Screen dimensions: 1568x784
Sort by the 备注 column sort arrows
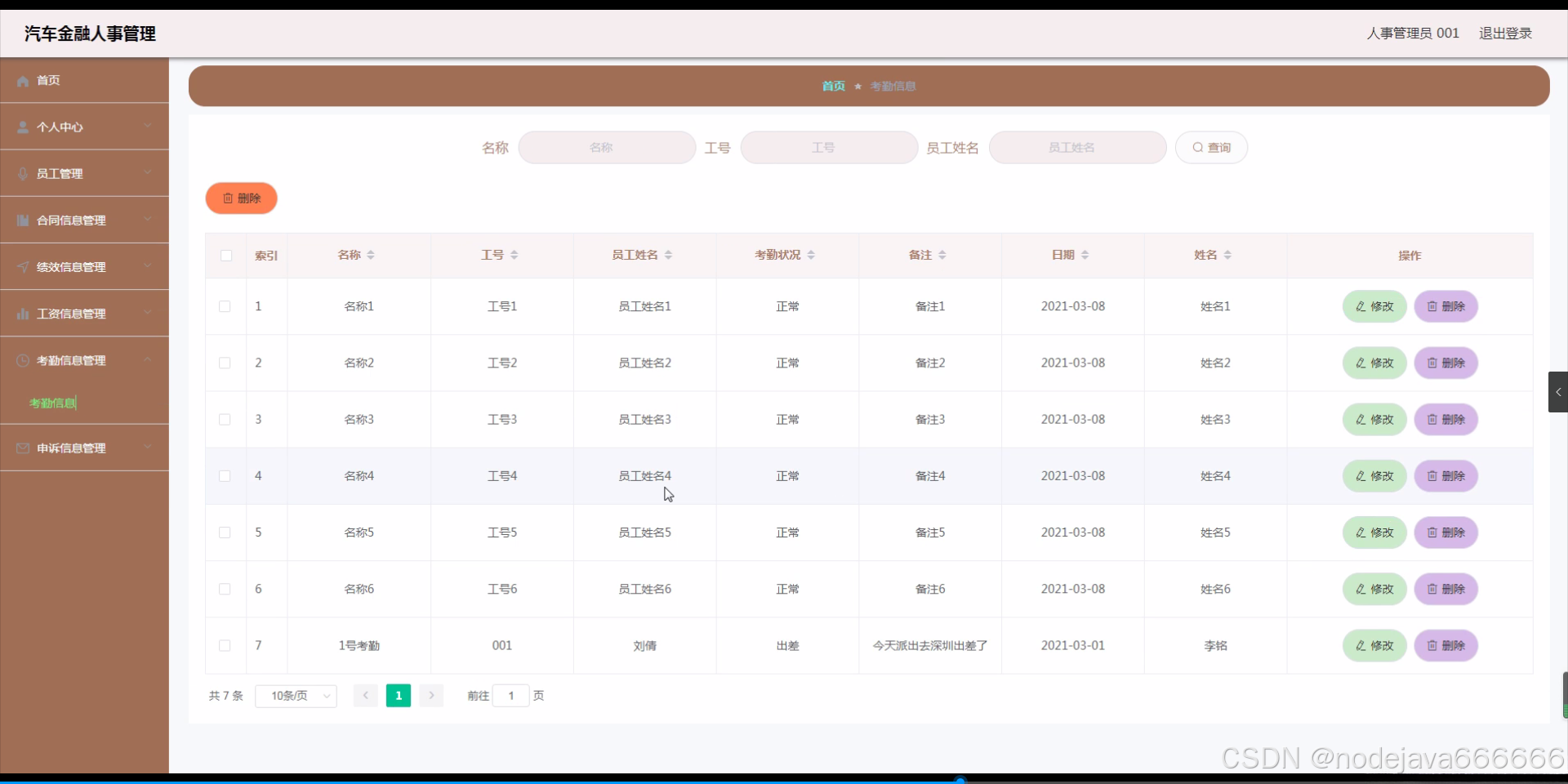(x=942, y=256)
